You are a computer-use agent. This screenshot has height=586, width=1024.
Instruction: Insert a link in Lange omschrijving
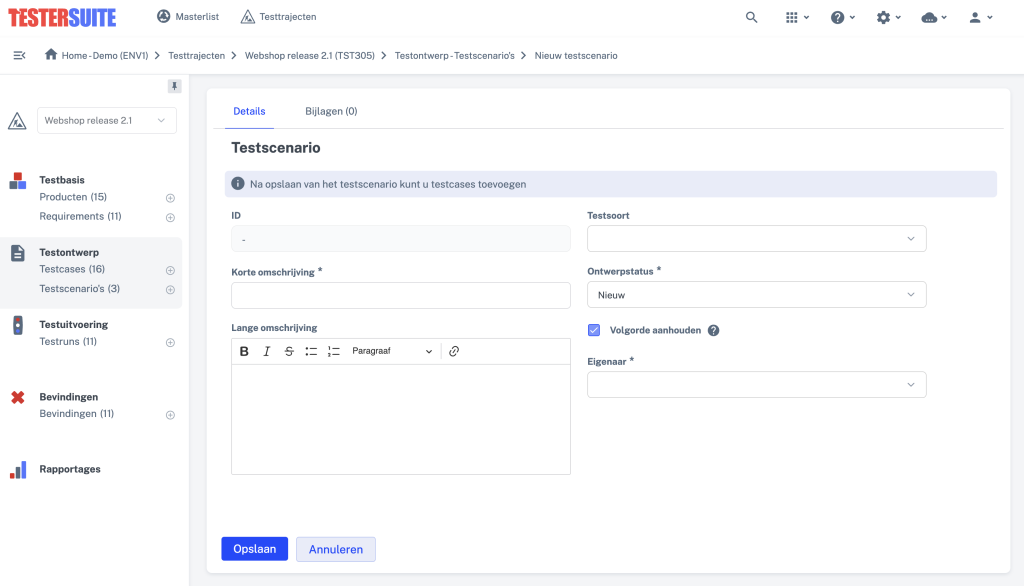pos(454,351)
